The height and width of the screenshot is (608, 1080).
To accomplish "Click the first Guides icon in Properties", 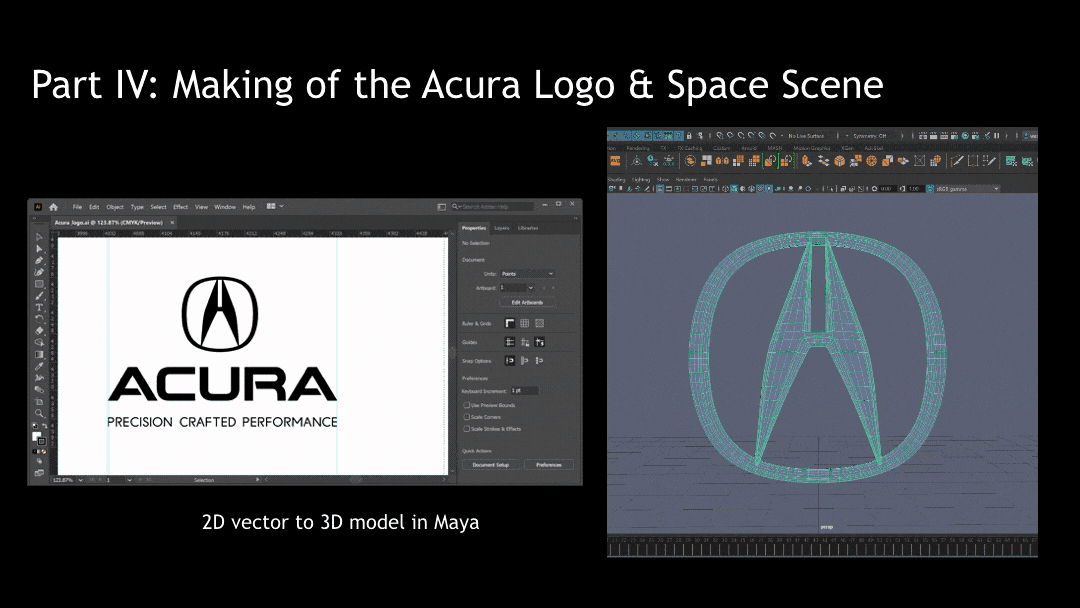I will [x=510, y=342].
